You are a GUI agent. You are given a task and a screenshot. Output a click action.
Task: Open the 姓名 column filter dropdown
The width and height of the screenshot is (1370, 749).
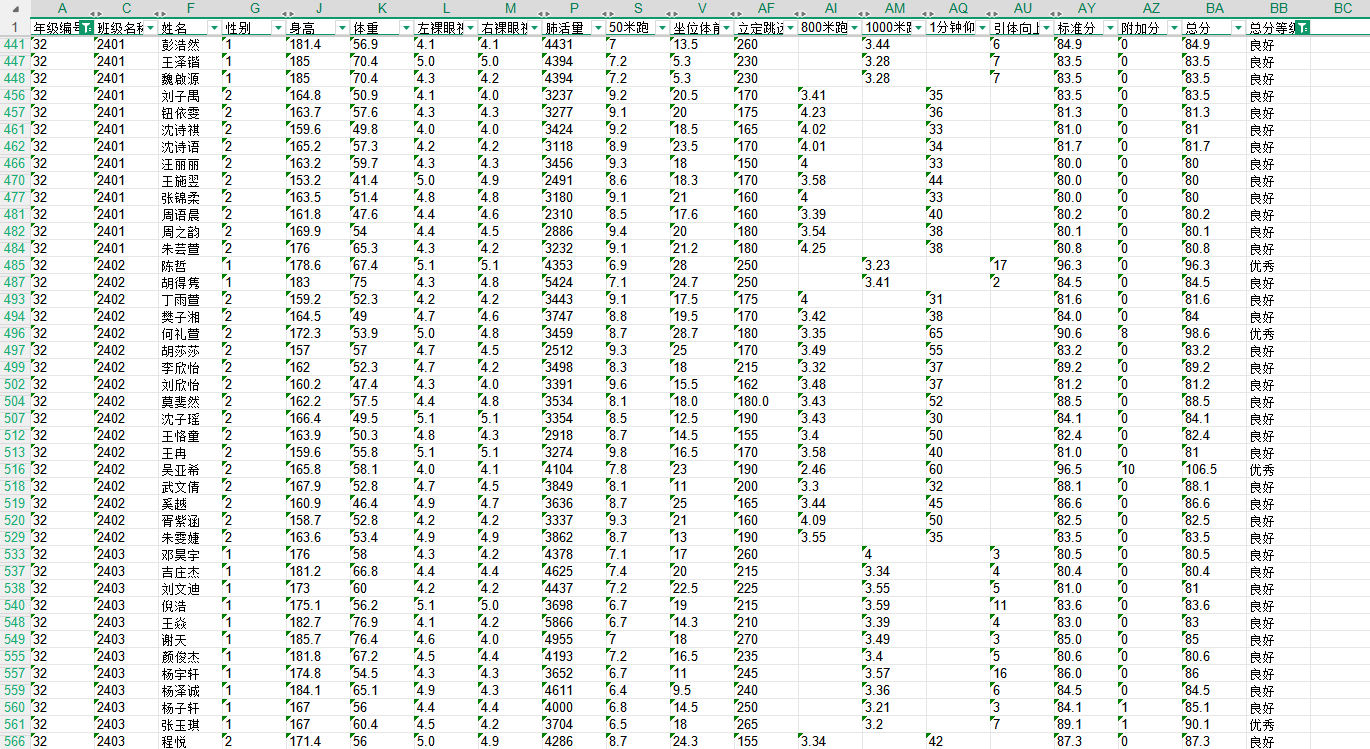pyautogui.click(x=214, y=28)
